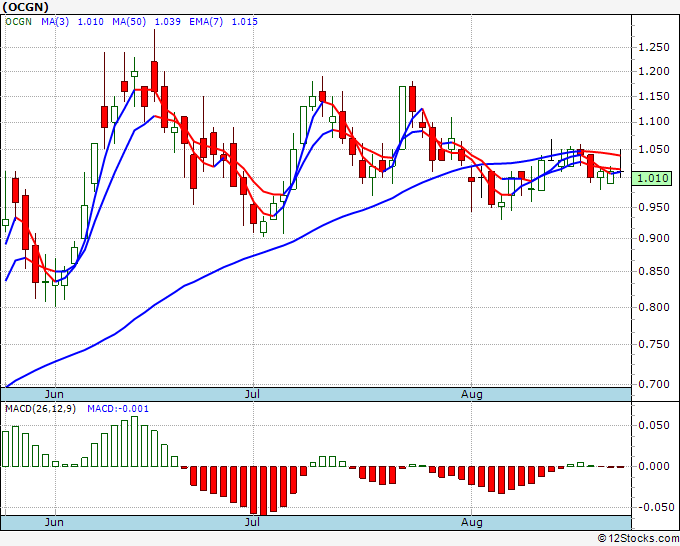Viewport: 680px width, 546px height.
Task: Click the MACD(26,12,9) indicator label
Action: click(40, 409)
